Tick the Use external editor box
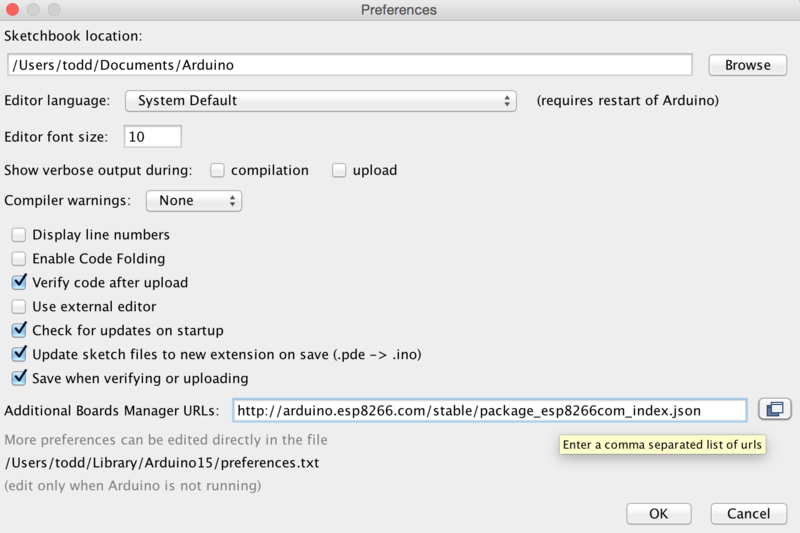Image resolution: width=800 pixels, height=533 pixels. pyautogui.click(x=19, y=307)
